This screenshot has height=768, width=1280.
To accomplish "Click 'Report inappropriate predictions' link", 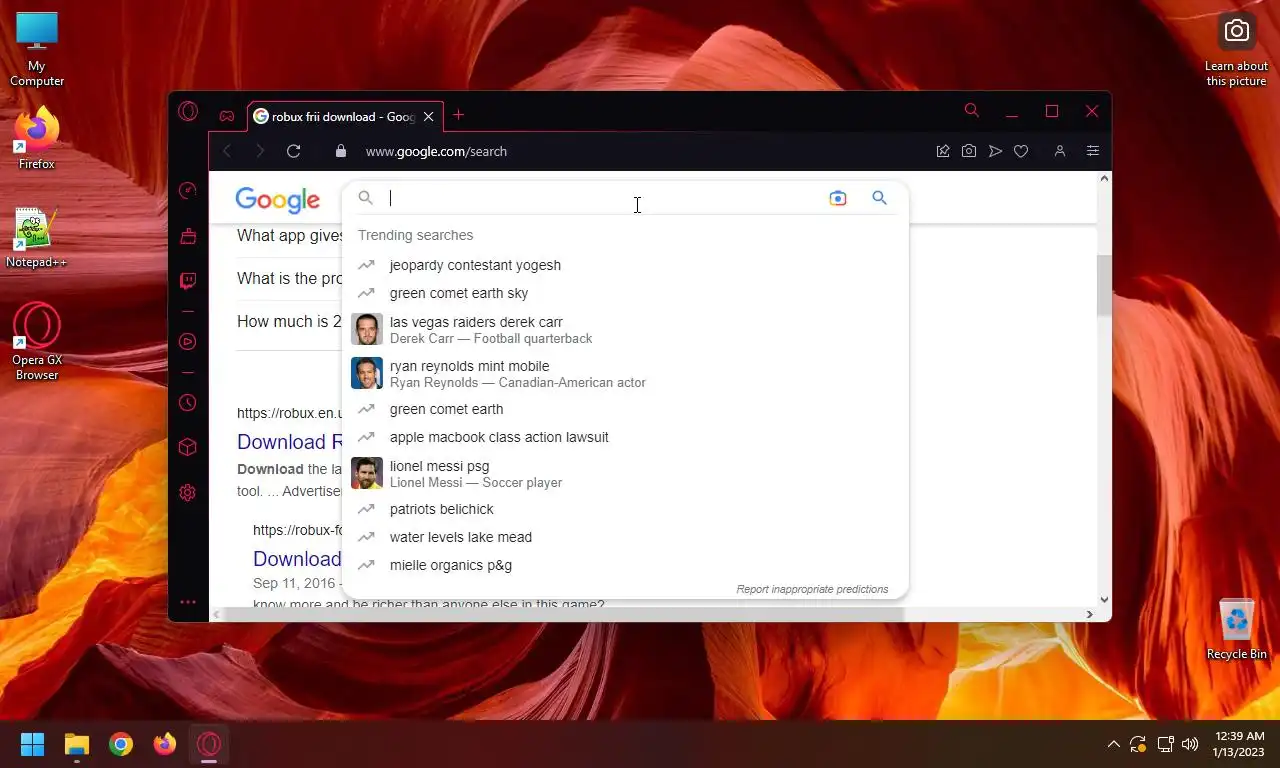I will pyautogui.click(x=812, y=589).
